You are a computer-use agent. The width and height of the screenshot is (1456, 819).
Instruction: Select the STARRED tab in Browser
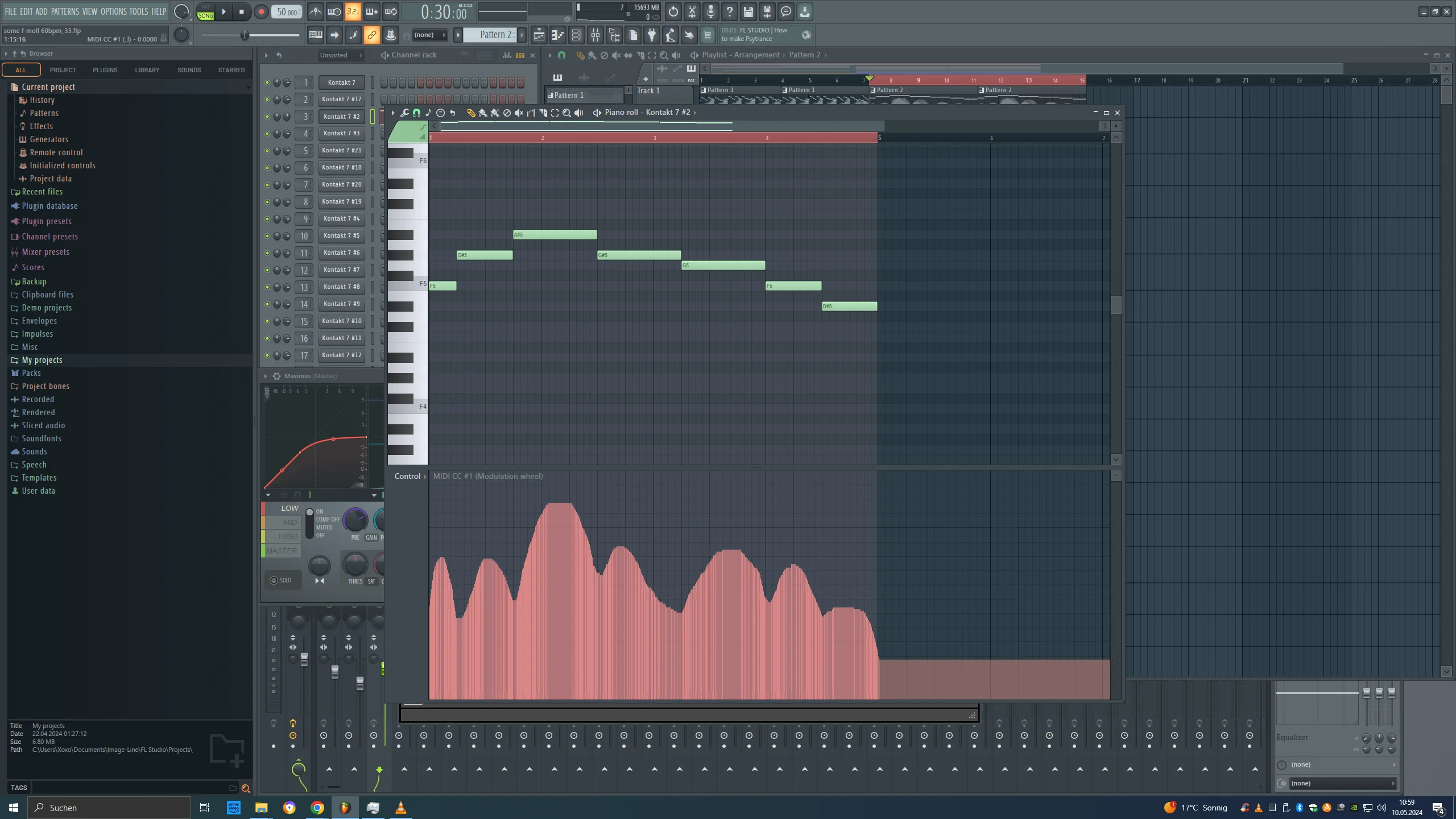click(x=231, y=70)
